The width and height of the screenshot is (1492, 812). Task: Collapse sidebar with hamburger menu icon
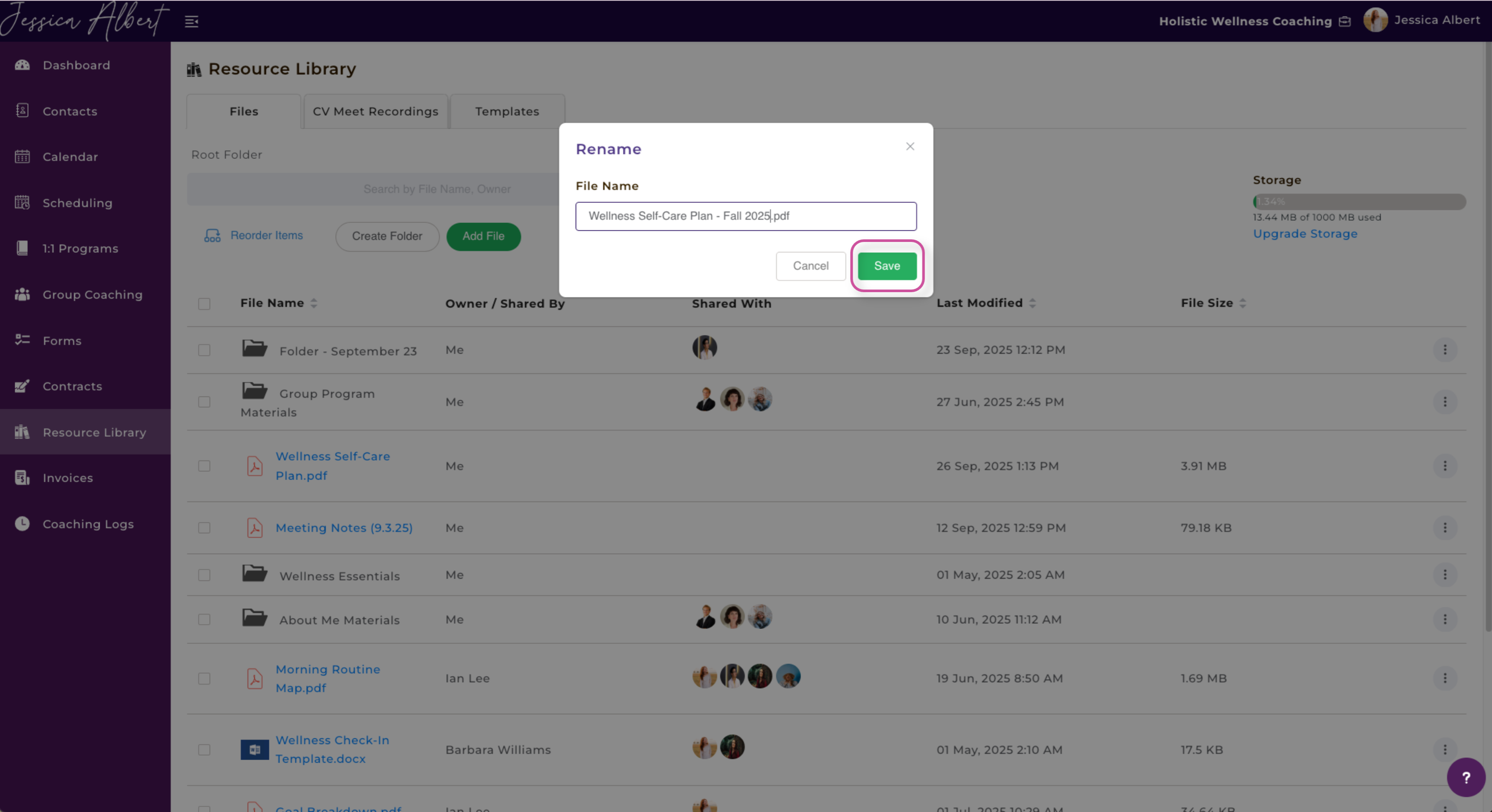pyautogui.click(x=192, y=21)
